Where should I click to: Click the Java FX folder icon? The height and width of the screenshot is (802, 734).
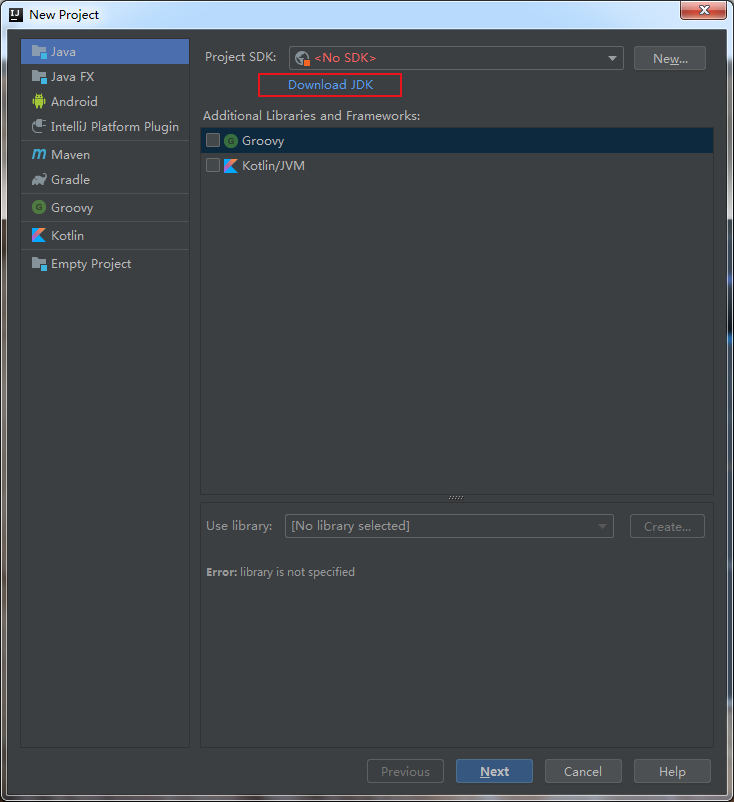pyautogui.click(x=39, y=77)
